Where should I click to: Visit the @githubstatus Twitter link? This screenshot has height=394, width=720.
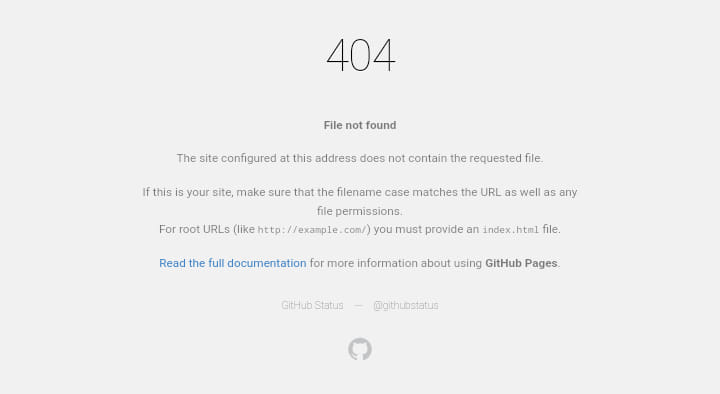pyautogui.click(x=405, y=305)
